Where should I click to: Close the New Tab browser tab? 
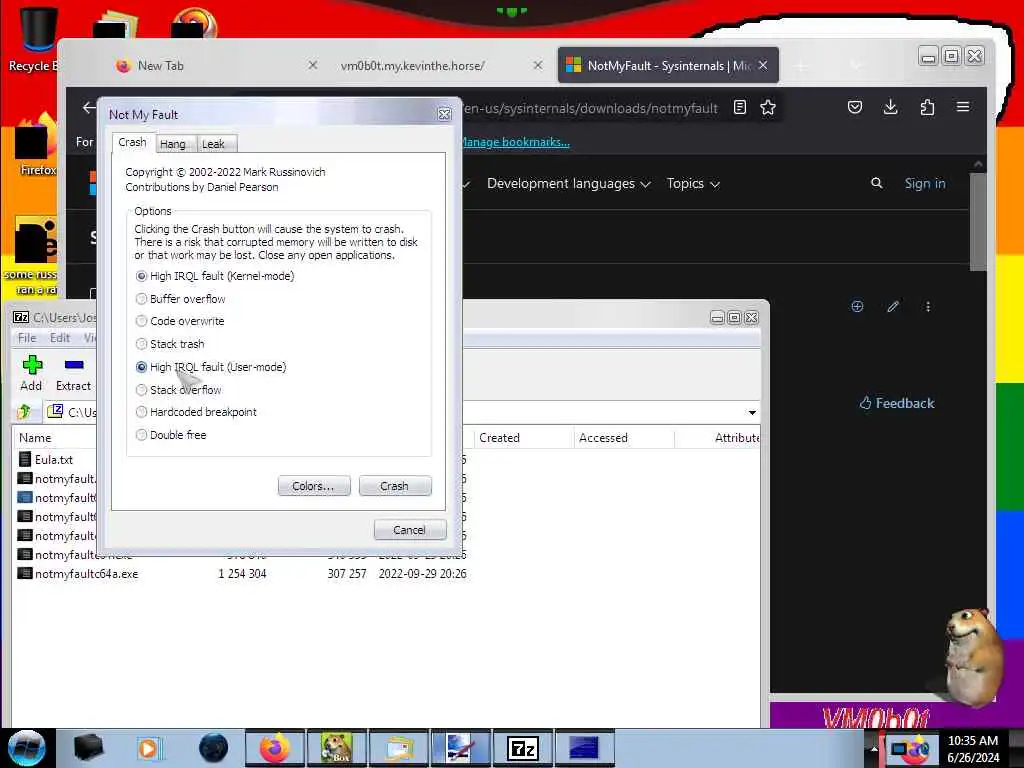[313, 65]
